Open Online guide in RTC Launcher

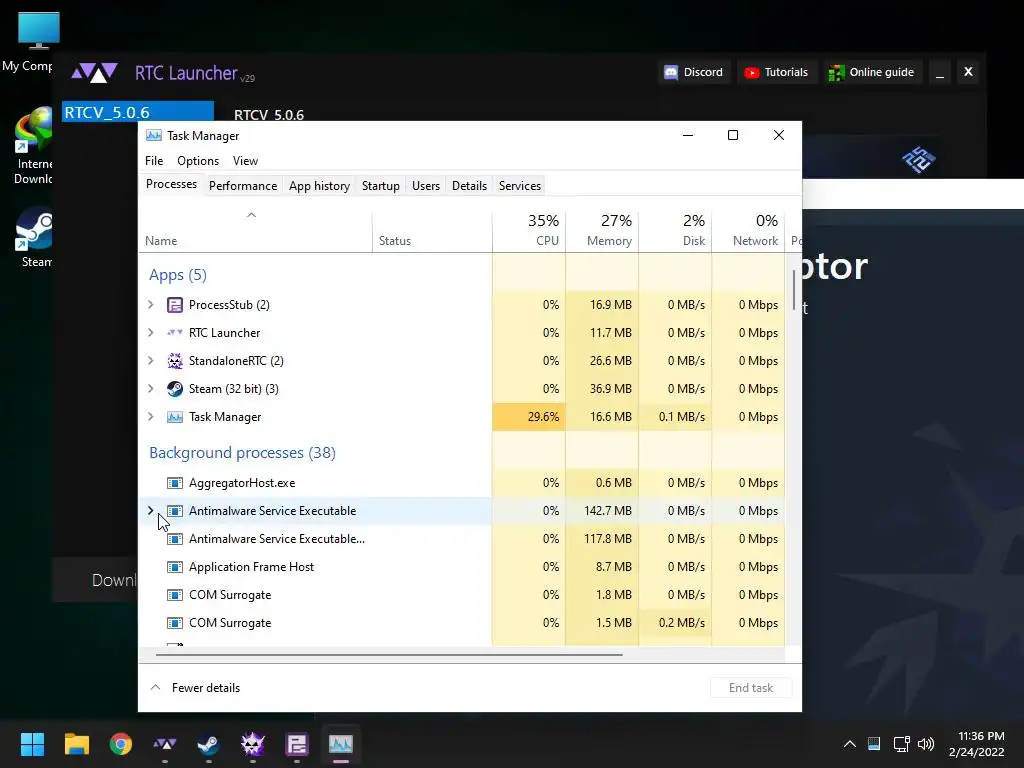click(872, 72)
